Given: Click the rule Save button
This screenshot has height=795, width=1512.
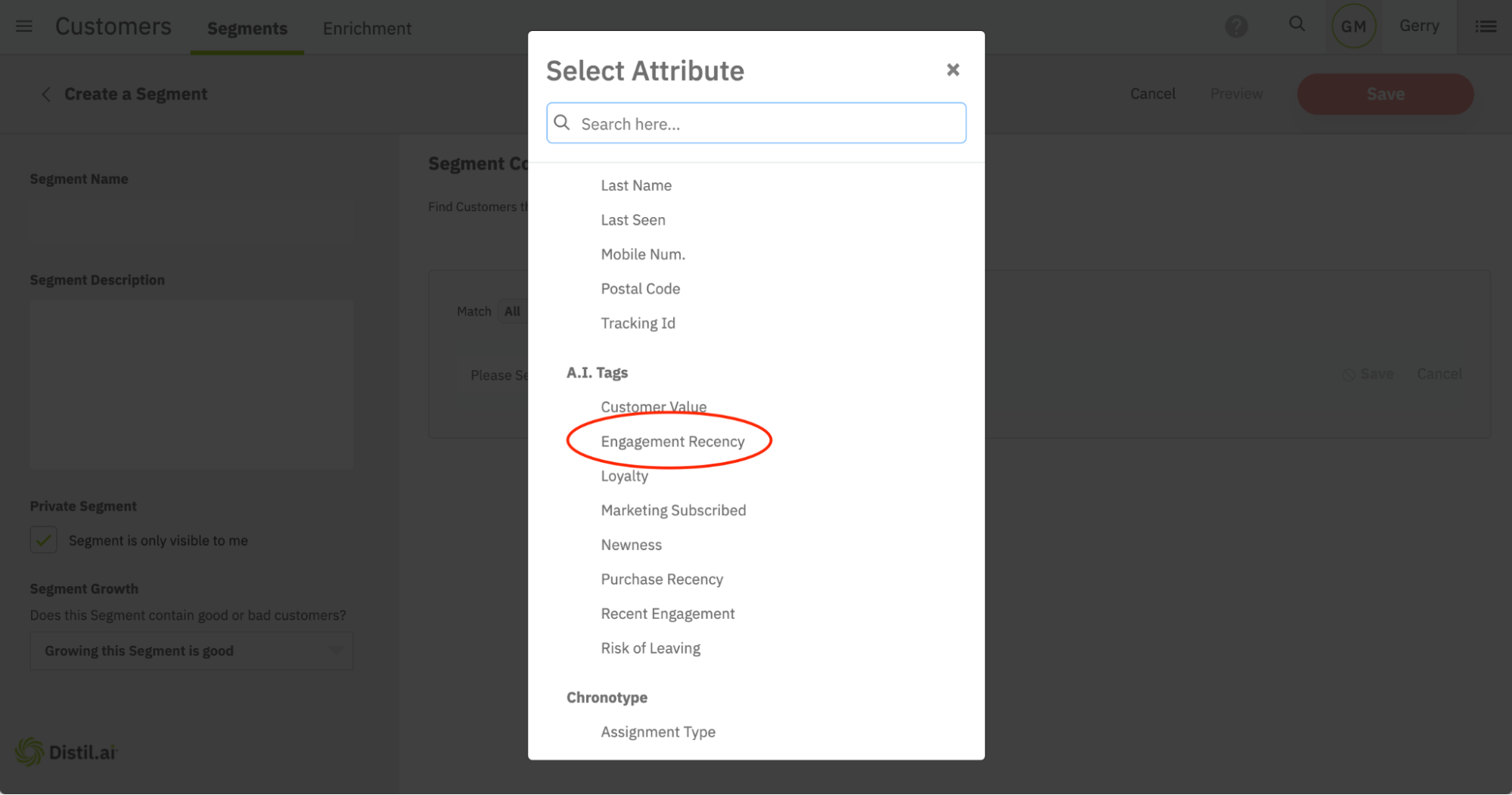Looking at the screenshot, I should coord(1368,374).
